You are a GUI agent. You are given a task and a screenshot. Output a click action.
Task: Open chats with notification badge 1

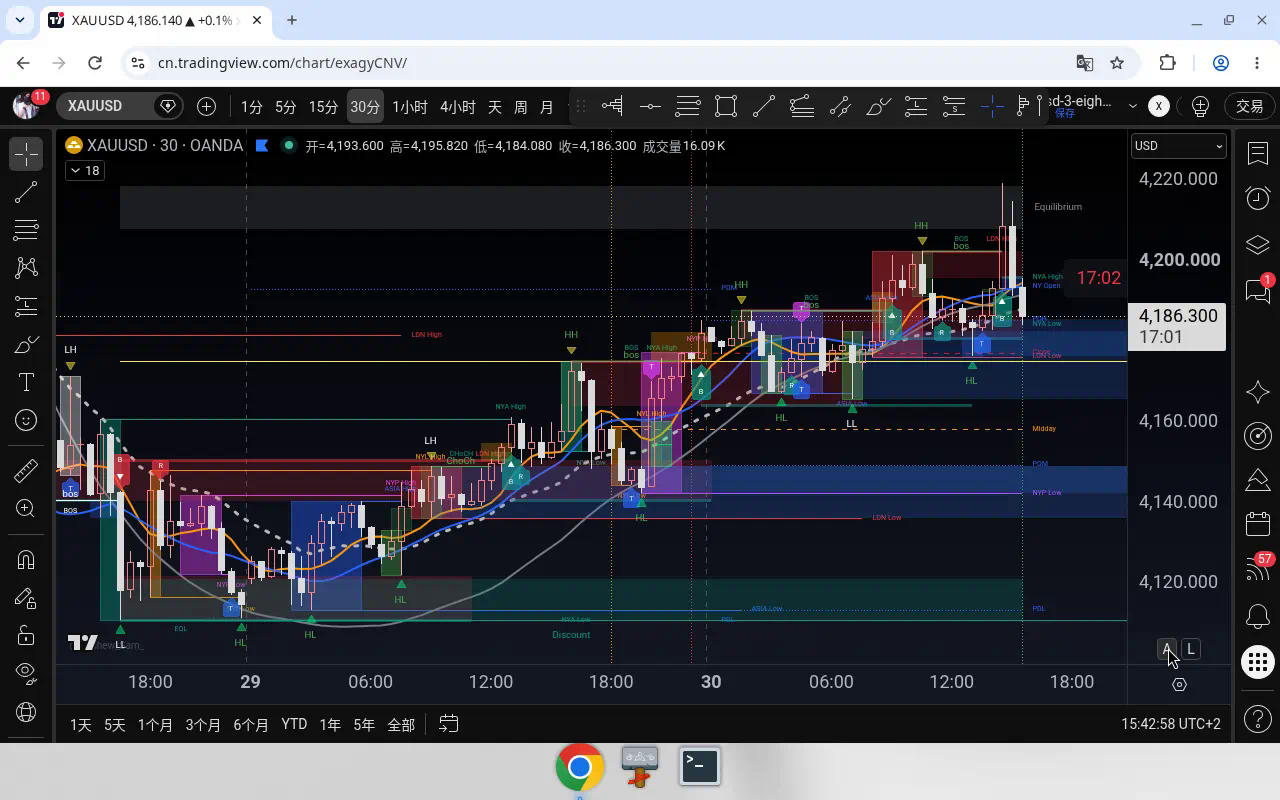pyautogui.click(x=1258, y=289)
